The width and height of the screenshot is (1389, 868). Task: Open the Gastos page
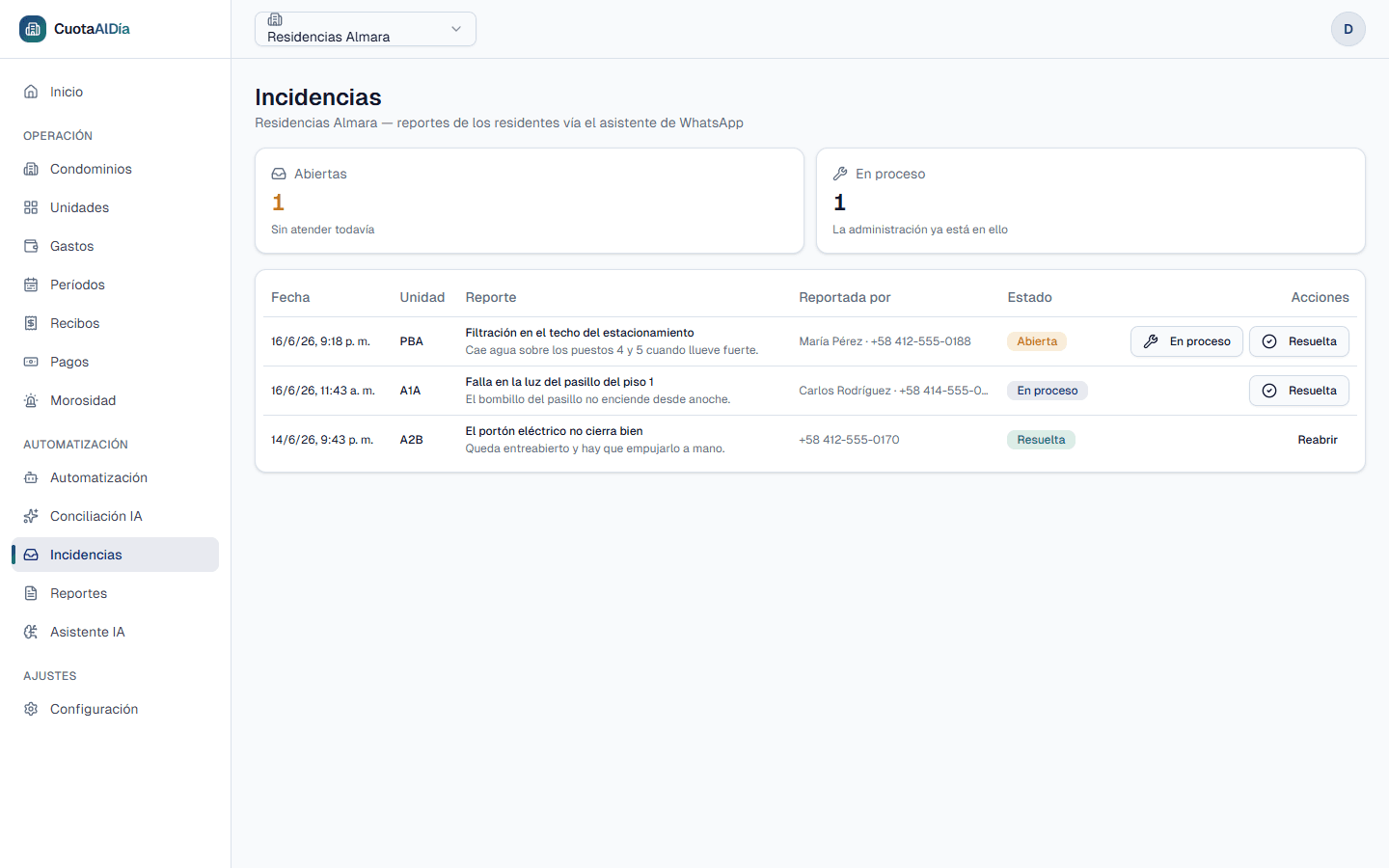(x=116, y=246)
